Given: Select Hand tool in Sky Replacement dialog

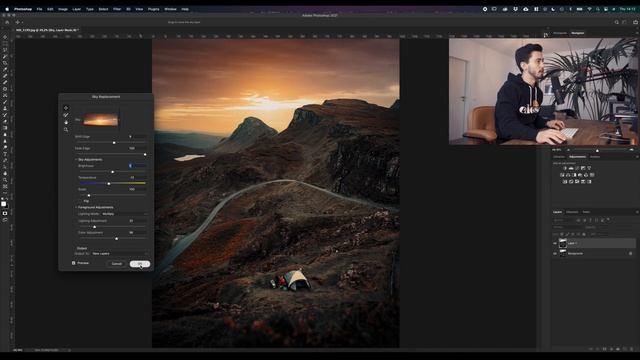Looking at the screenshot, I should click(x=66, y=122).
